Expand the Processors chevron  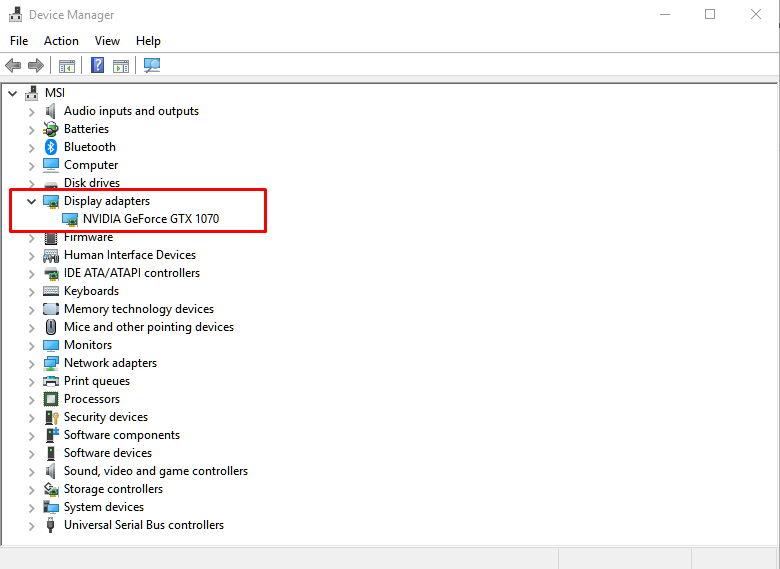(31, 399)
